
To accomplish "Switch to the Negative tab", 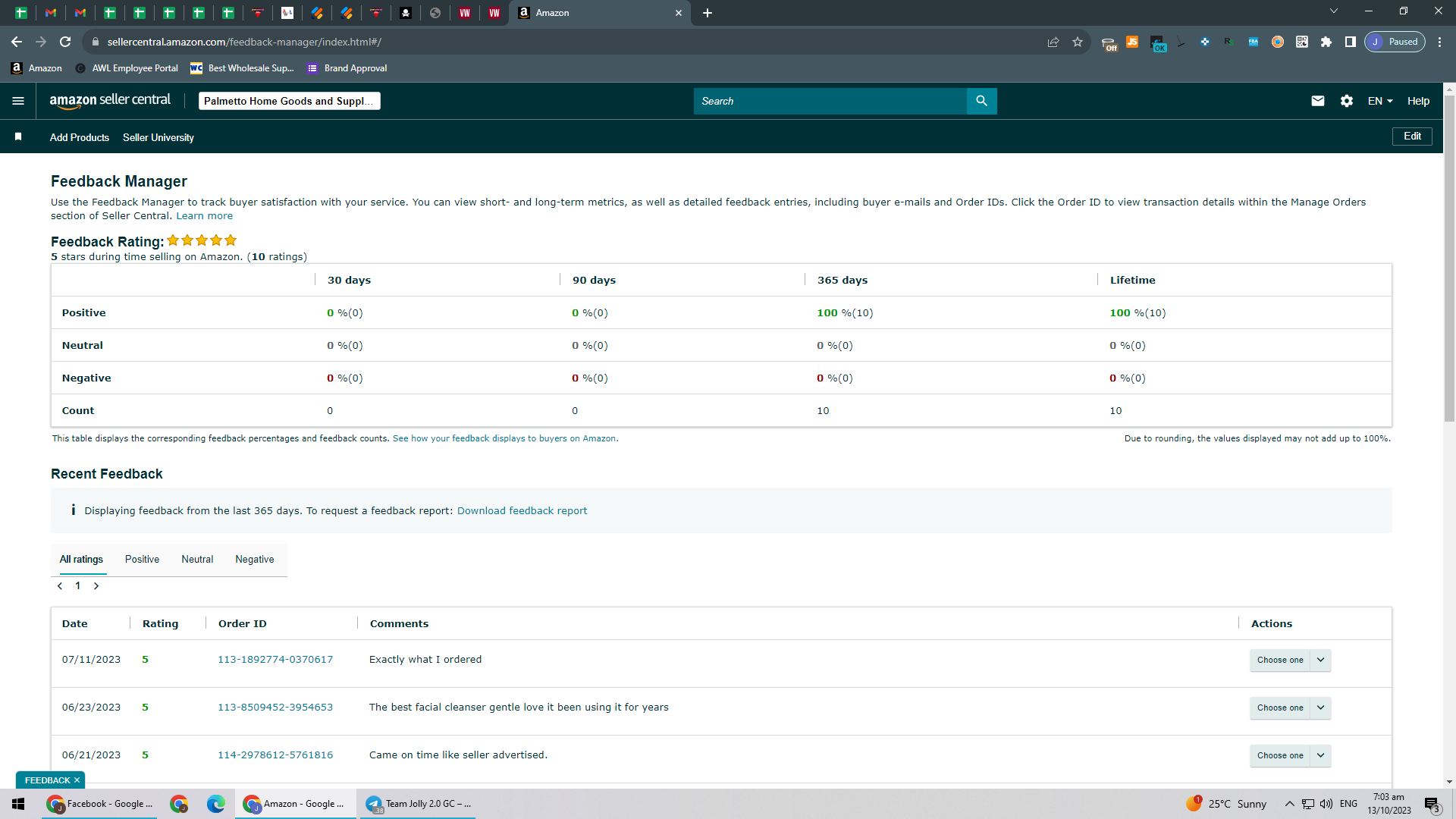I will pyautogui.click(x=255, y=560).
